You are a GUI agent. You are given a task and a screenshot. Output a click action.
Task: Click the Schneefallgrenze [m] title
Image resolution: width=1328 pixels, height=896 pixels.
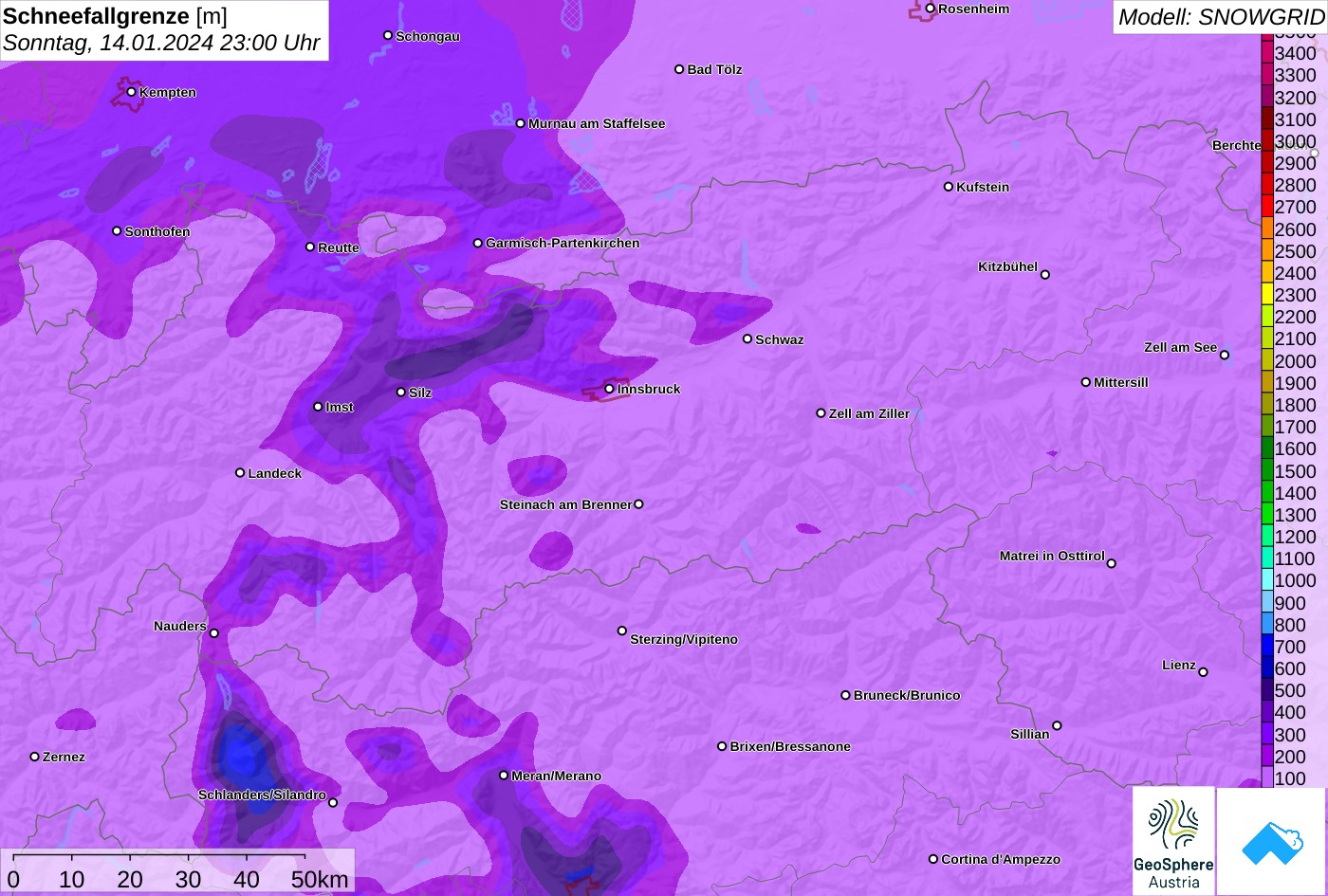click(x=116, y=16)
